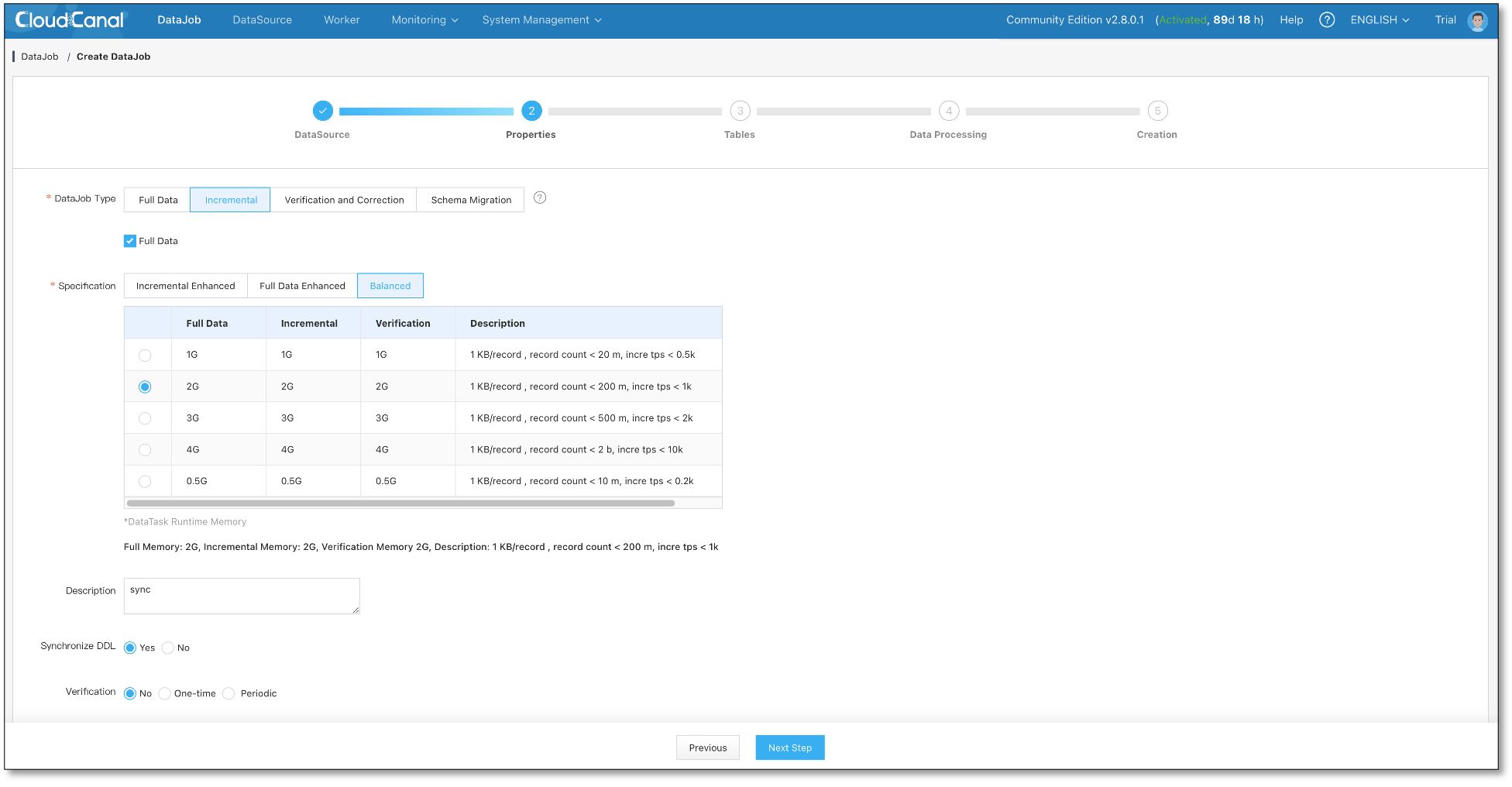Click the Creation step 5 circle
Screen dimensions: 1512x787
click(1158, 111)
